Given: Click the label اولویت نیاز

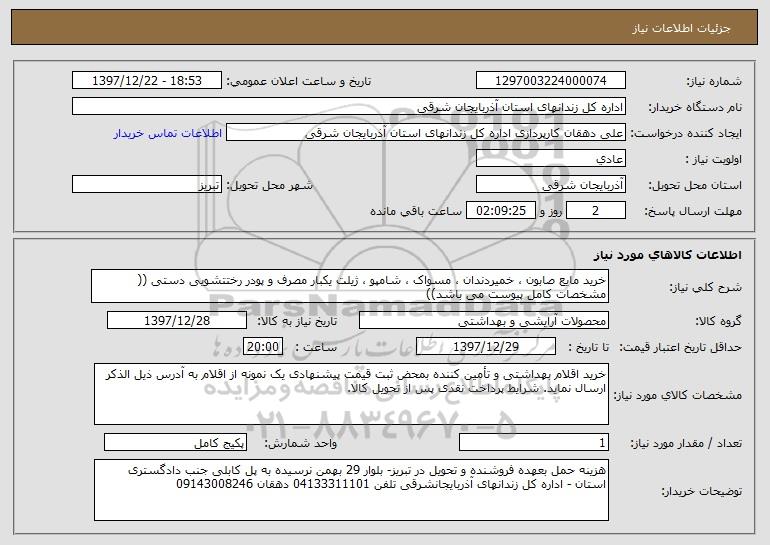Looking at the screenshot, I should pyautogui.click(x=714, y=159).
